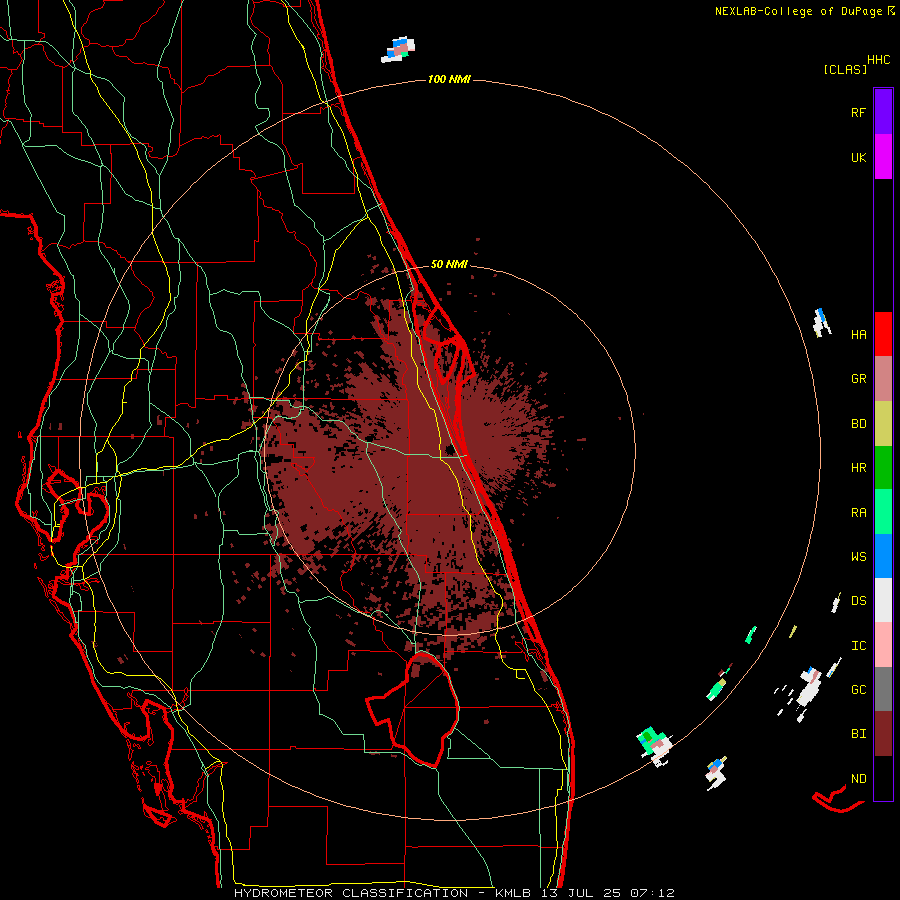This screenshot has height=900, width=900.
Task: Click the GR legend label
Action: [x=858, y=379]
